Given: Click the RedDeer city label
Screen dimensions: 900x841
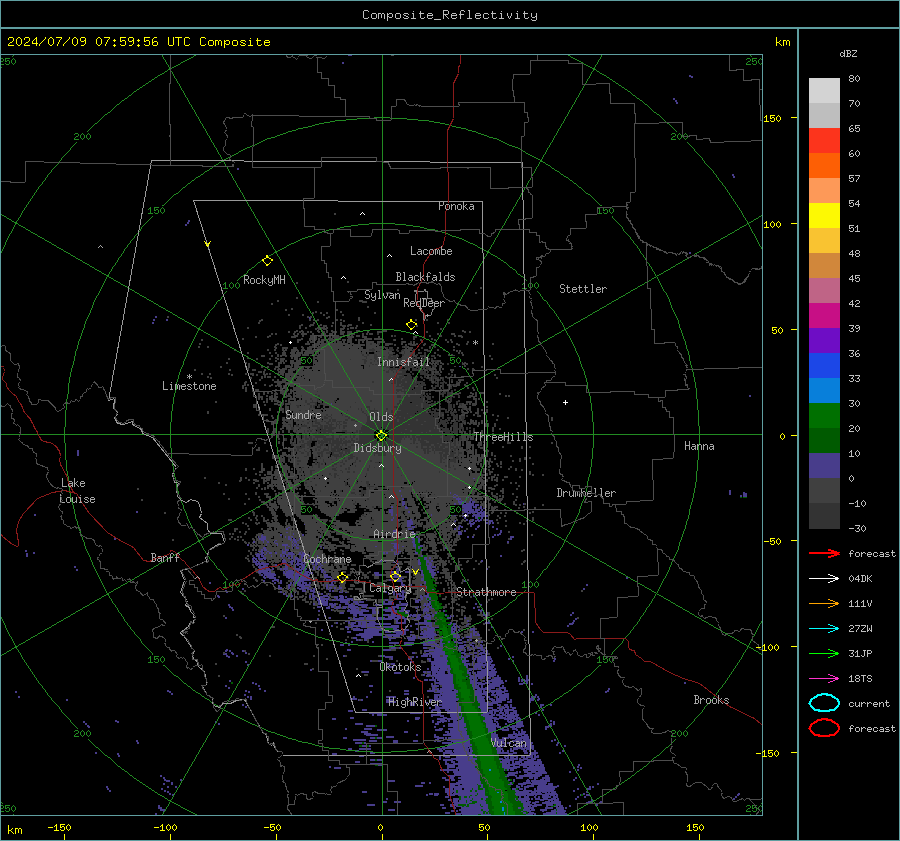Looking at the screenshot, I should tap(424, 303).
